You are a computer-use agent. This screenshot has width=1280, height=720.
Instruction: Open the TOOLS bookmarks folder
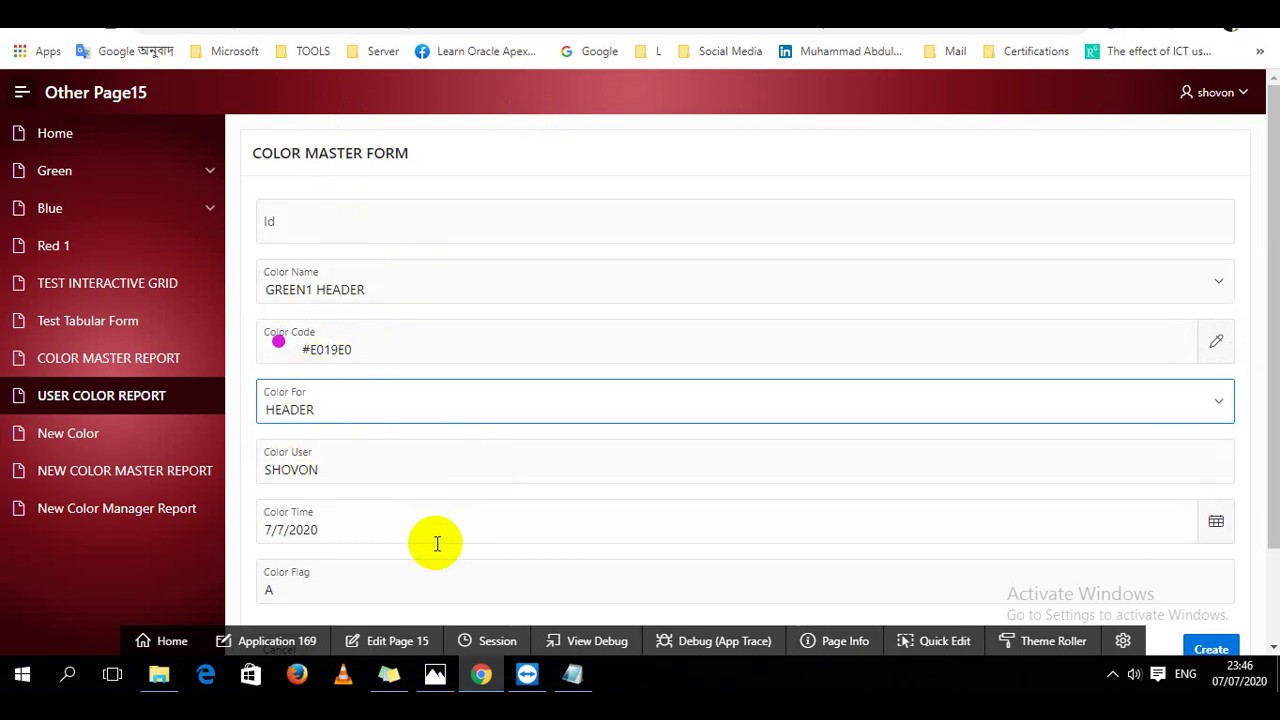302,51
